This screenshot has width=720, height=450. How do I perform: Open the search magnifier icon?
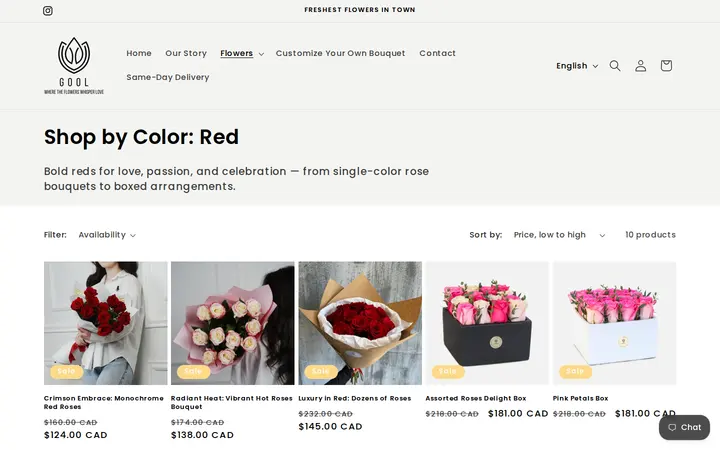[615, 66]
